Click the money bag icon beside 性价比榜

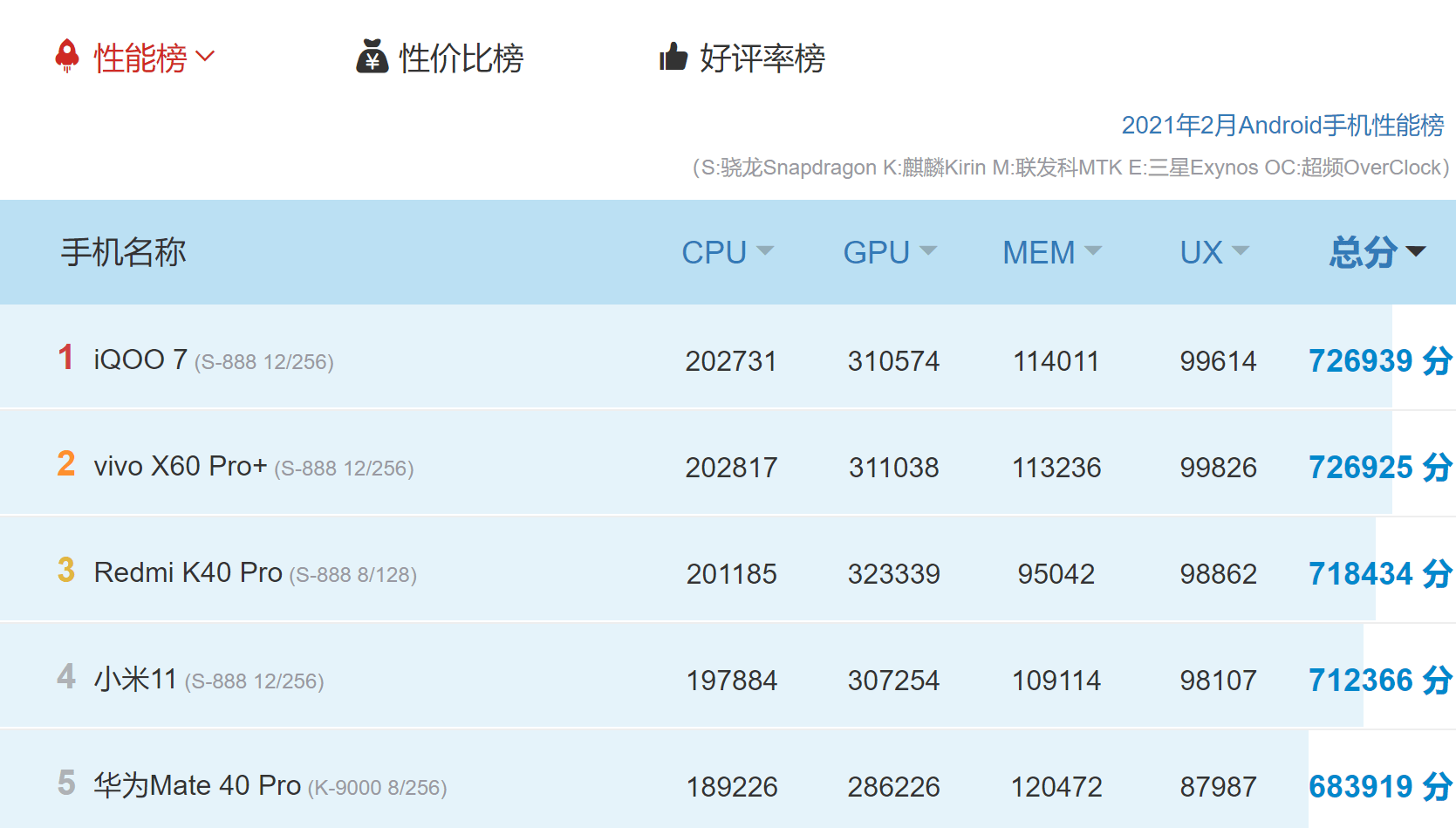pyautogui.click(x=372, y=58)
